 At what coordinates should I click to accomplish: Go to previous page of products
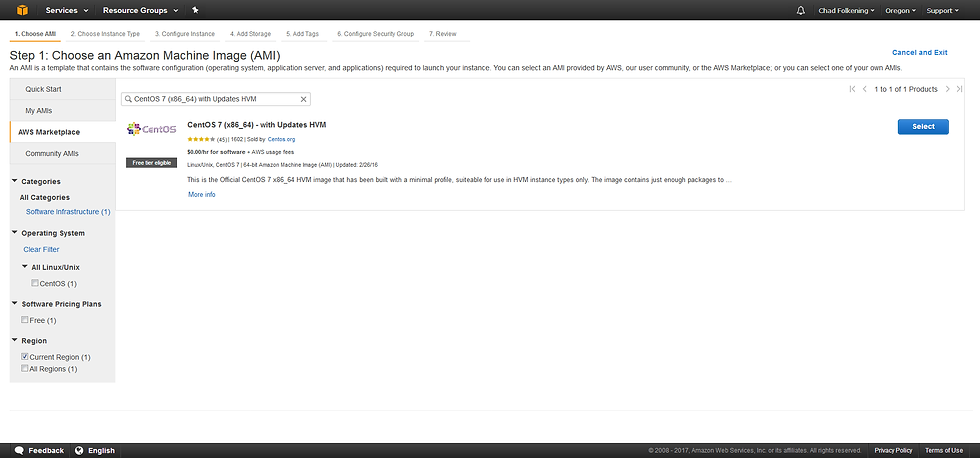[x=864, y=89]
